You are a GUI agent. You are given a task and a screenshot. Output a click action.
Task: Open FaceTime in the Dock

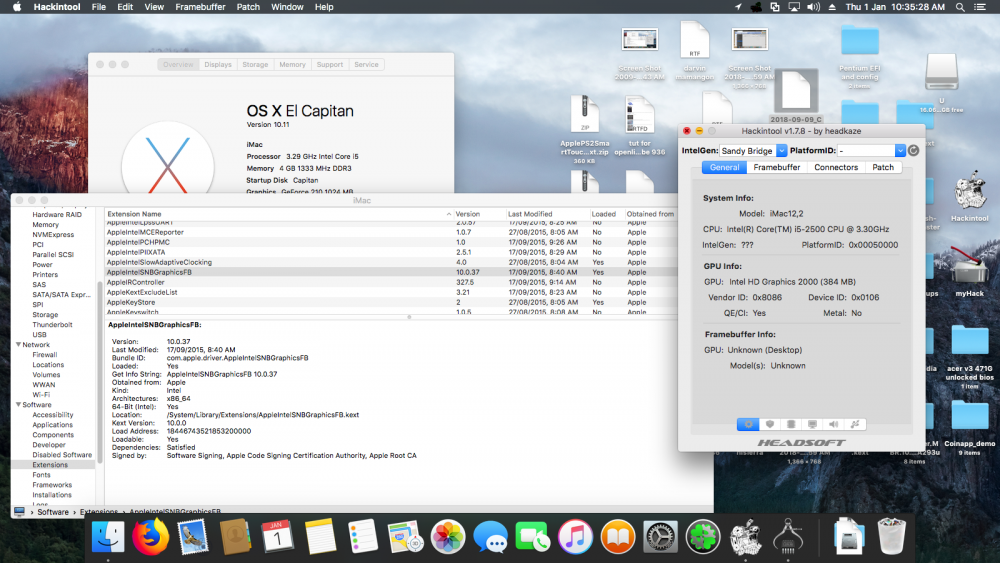coord(533,537)
